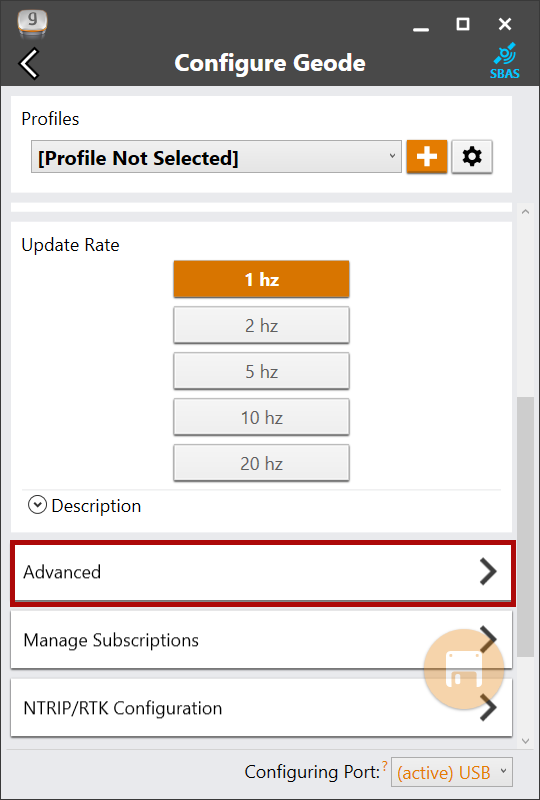Click the scroll up arrow on scrollbar
The height and width of the screenshot is (800, 540).
click(526, 211)
